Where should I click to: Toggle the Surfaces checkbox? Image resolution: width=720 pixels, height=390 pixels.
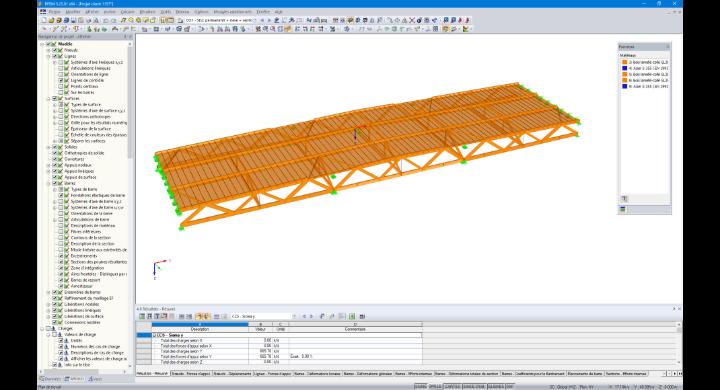point(55,98)
